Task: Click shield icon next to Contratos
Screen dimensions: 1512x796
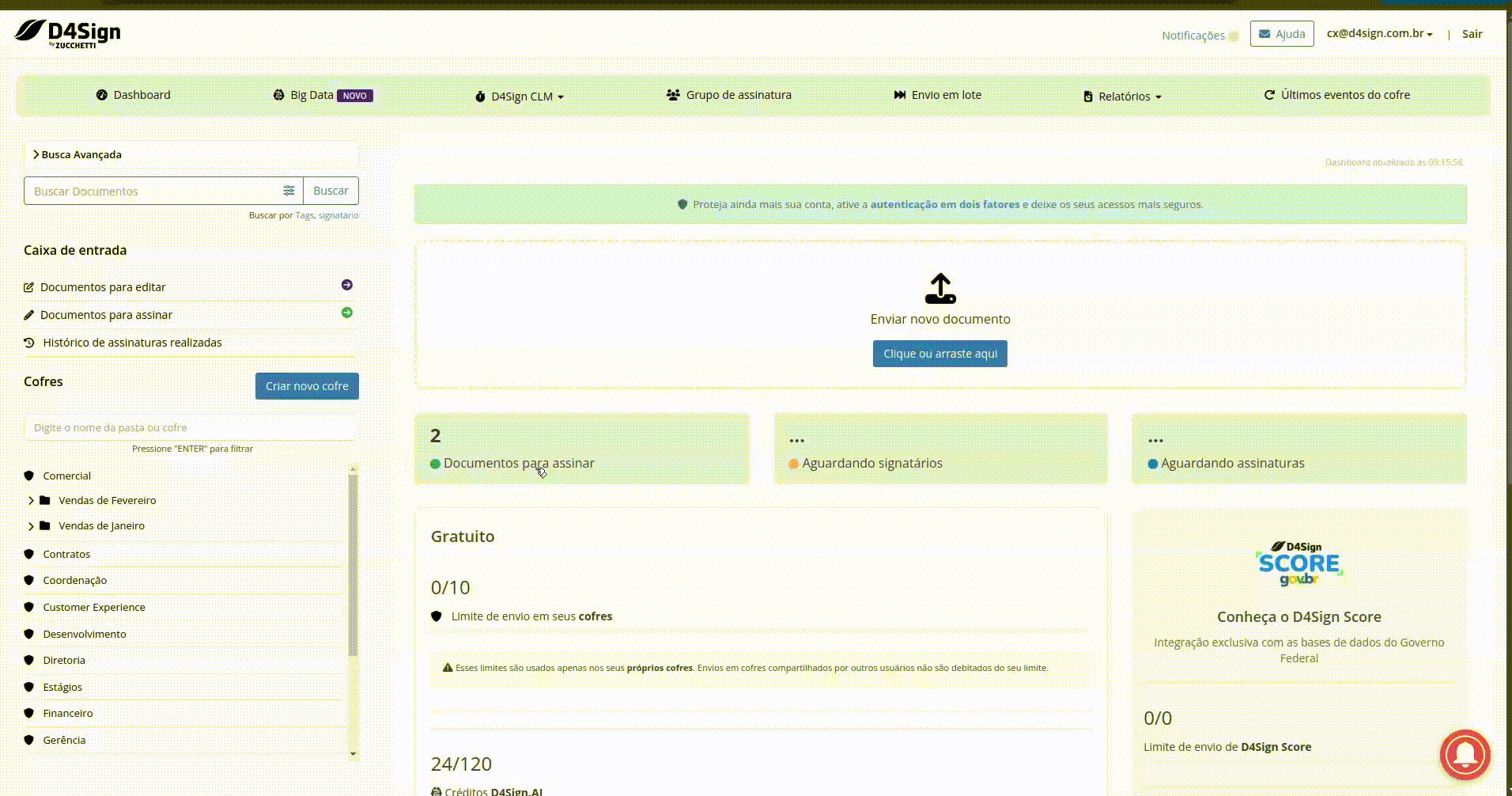Action: tap(29, 554)
